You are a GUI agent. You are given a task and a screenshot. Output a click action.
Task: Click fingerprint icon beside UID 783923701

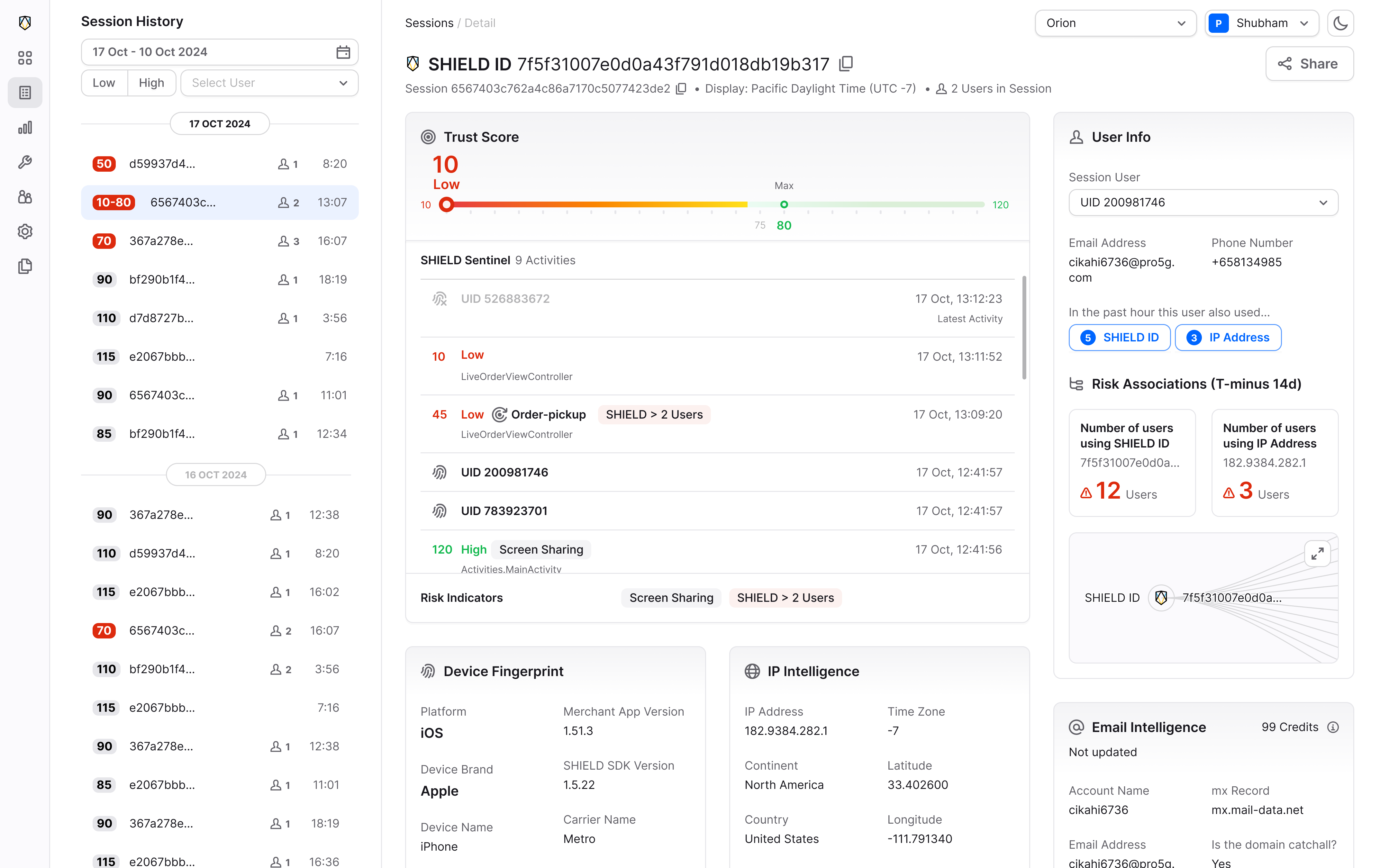[440, 511]
